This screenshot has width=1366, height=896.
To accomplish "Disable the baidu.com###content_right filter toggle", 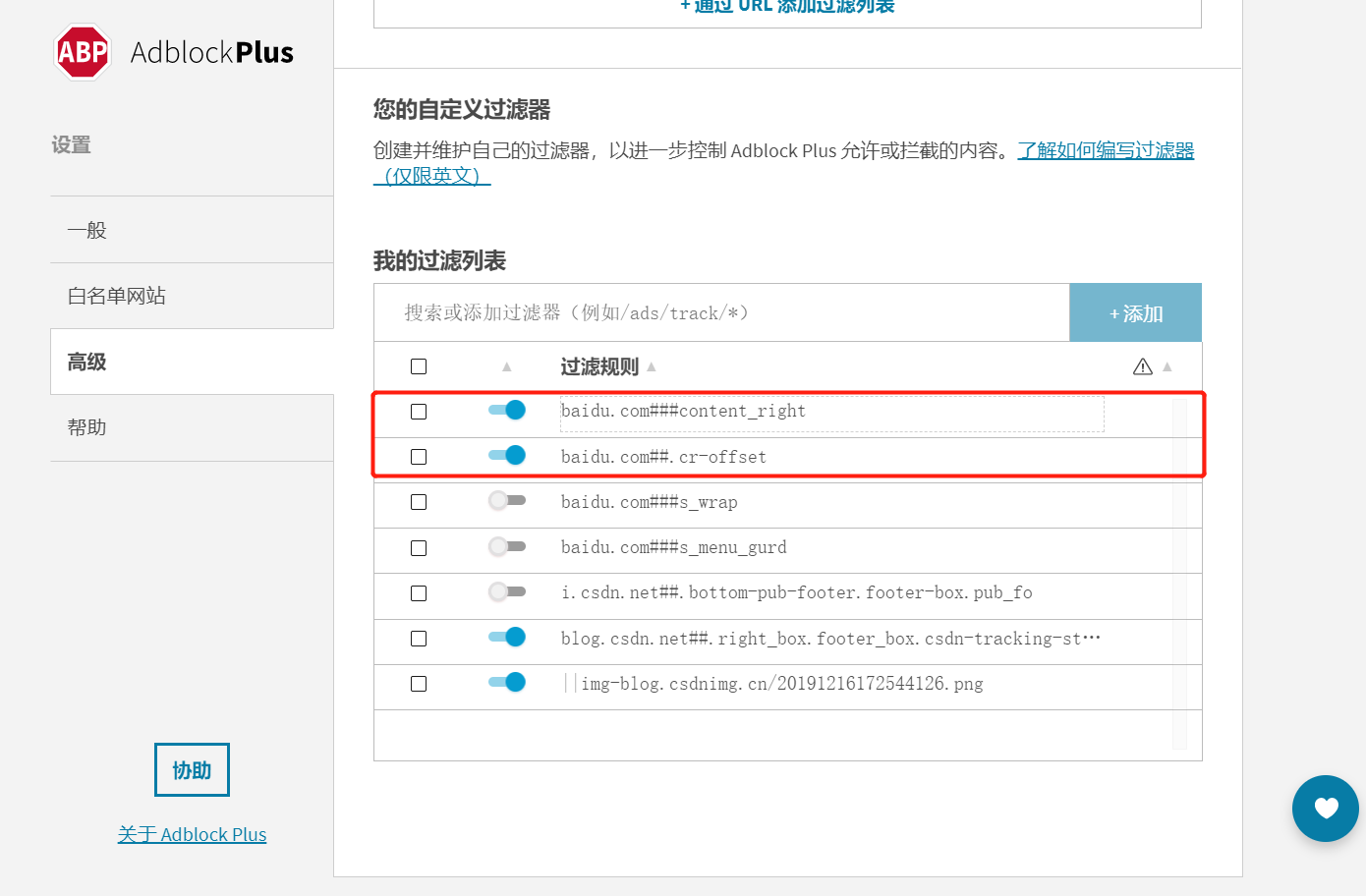I will pyautogui.click(x=507, y=410).
